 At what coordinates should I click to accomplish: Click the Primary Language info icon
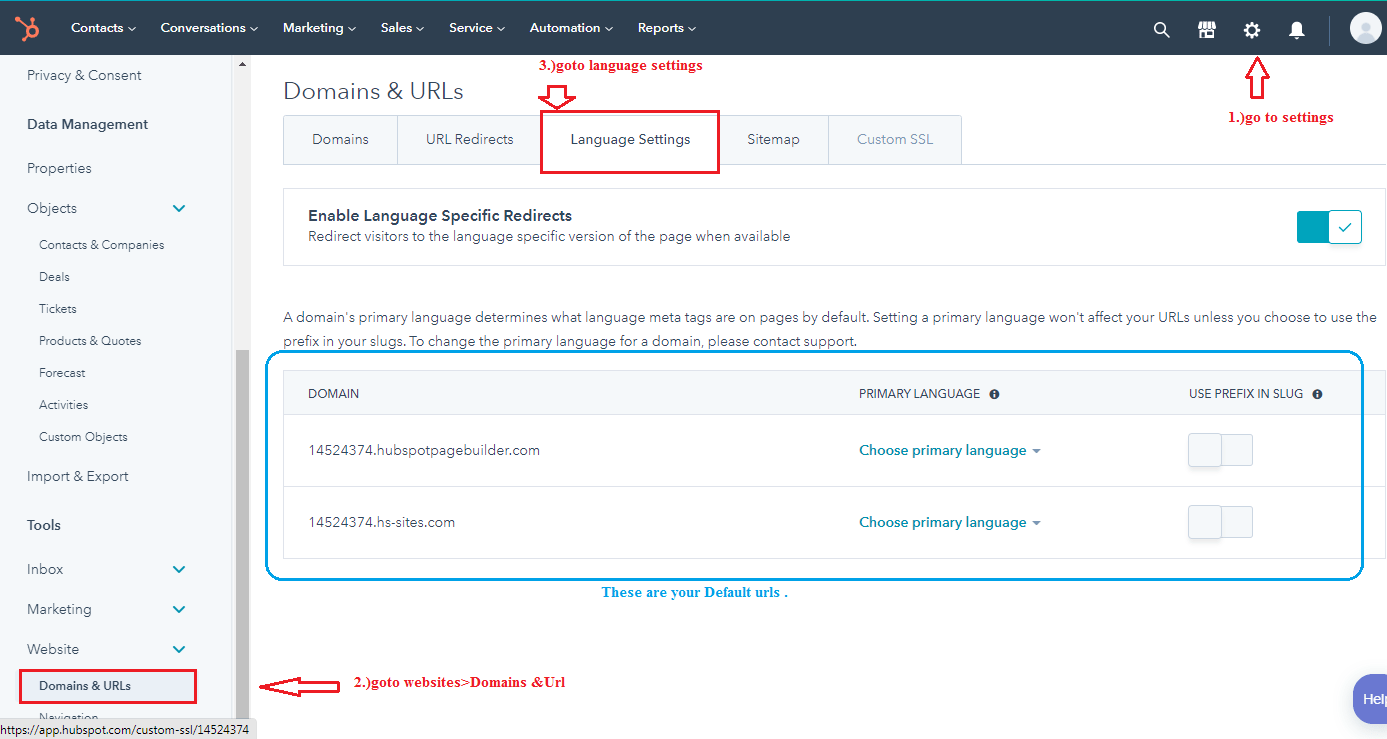click(994, 393)
